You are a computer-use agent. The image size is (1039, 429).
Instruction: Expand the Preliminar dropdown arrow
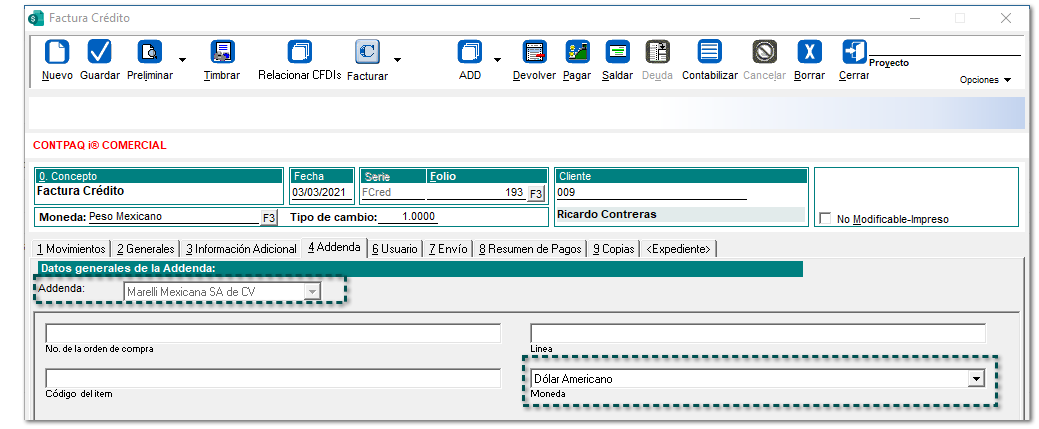[x=182, y=60]
